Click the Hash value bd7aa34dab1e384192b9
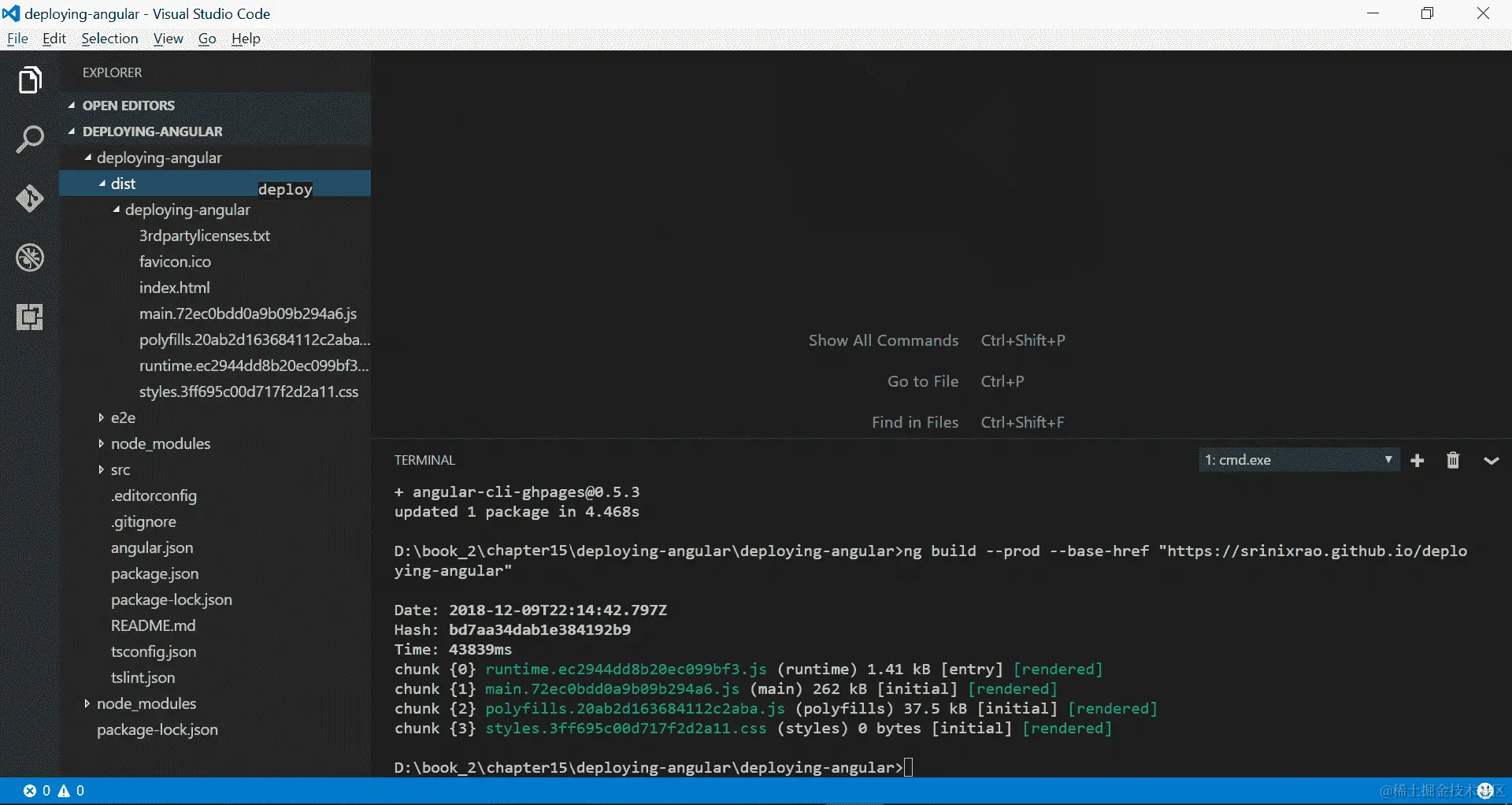Viewport: 1512px width, 805px height. (539, 629)
